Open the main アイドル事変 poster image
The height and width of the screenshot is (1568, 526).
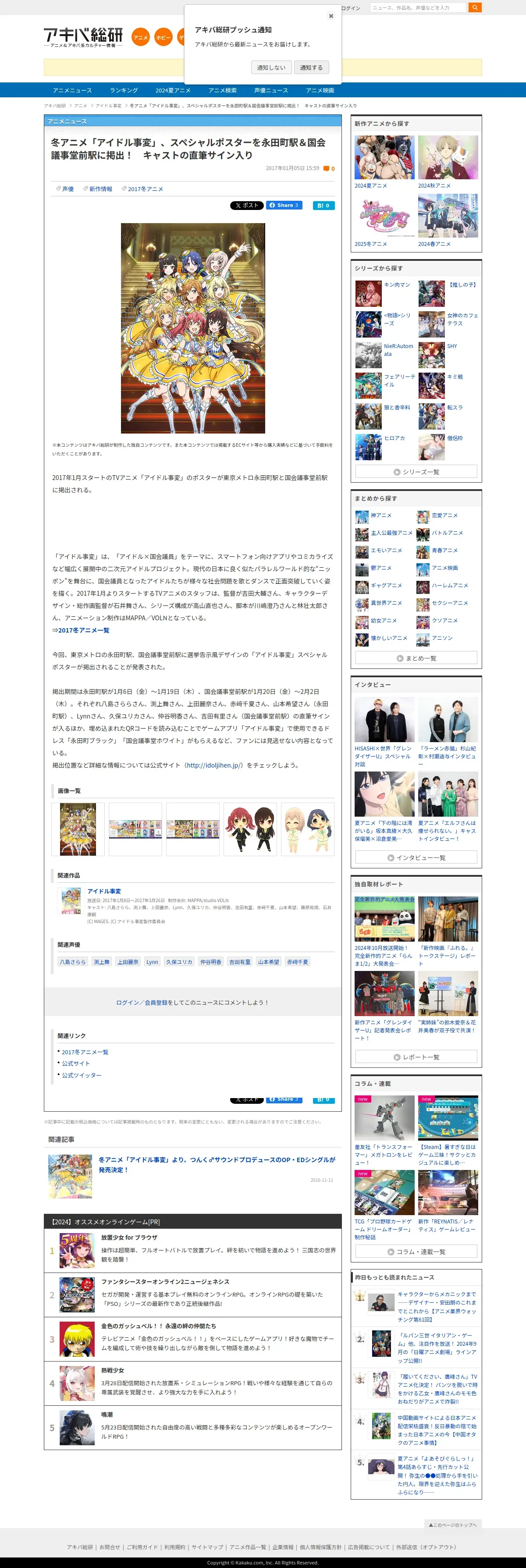point(193,328)
